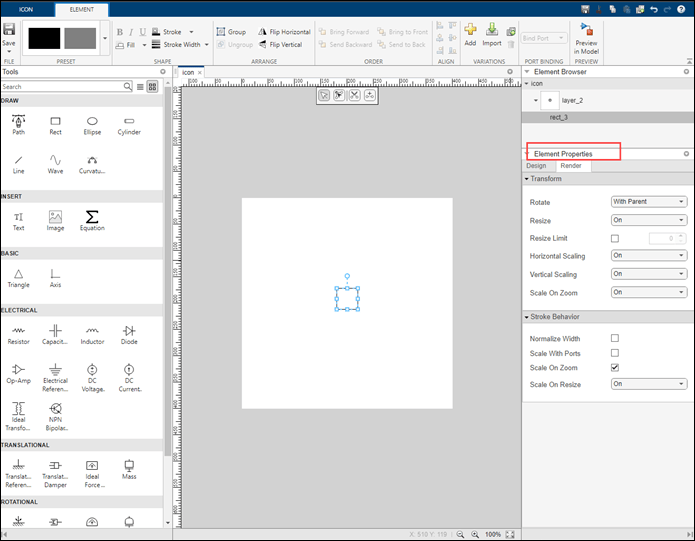Uncheck Stroke Behavior Scale On Zoom

614,367
